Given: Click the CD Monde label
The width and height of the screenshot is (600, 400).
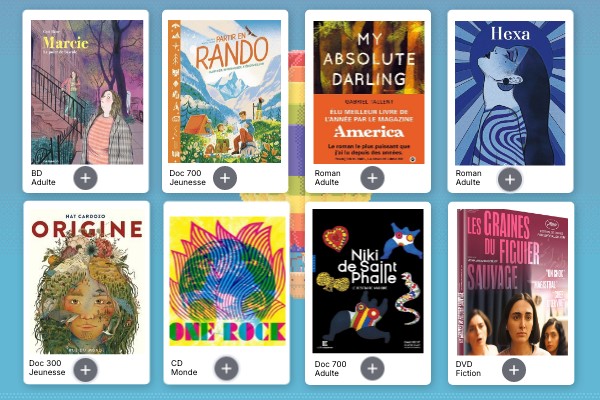Looking at the screenshot, I should click(184, 367).
